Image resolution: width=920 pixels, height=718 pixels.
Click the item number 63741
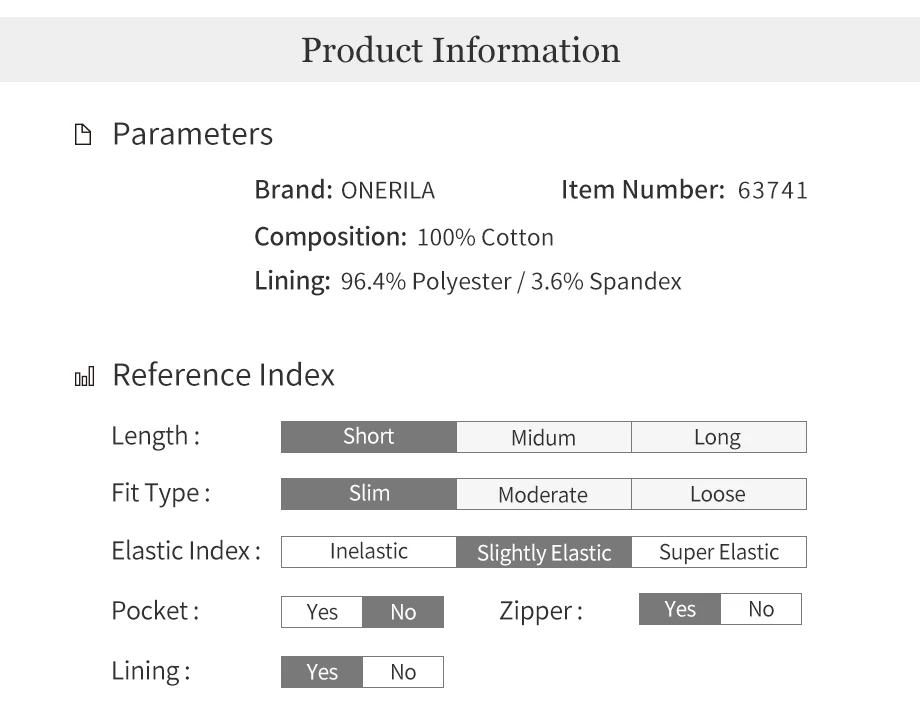pyautogui.click(x=772, y=191)
